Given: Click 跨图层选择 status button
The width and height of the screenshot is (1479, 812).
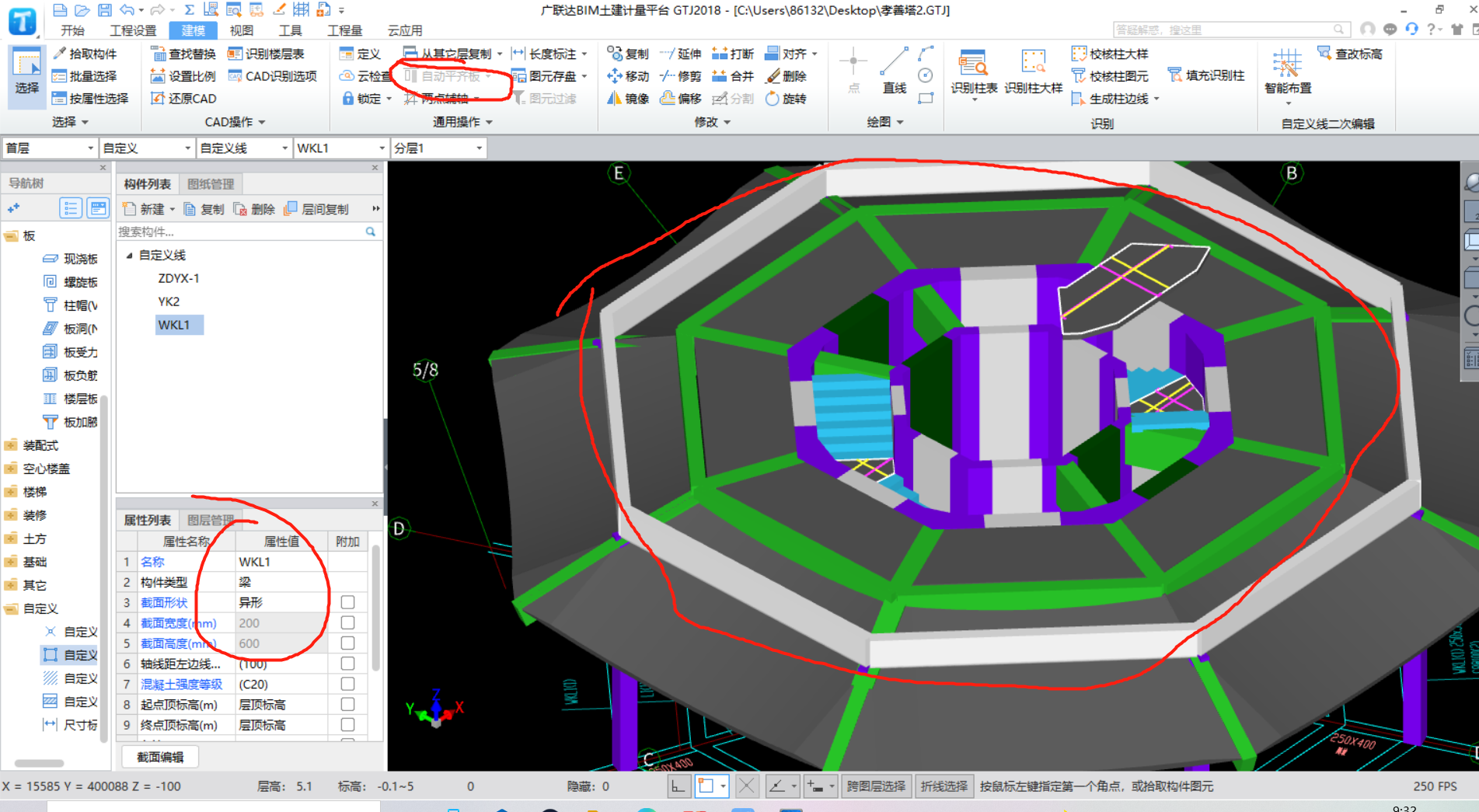Looking at the screenshot, I should pyautogui.click(x=876, y=786).
